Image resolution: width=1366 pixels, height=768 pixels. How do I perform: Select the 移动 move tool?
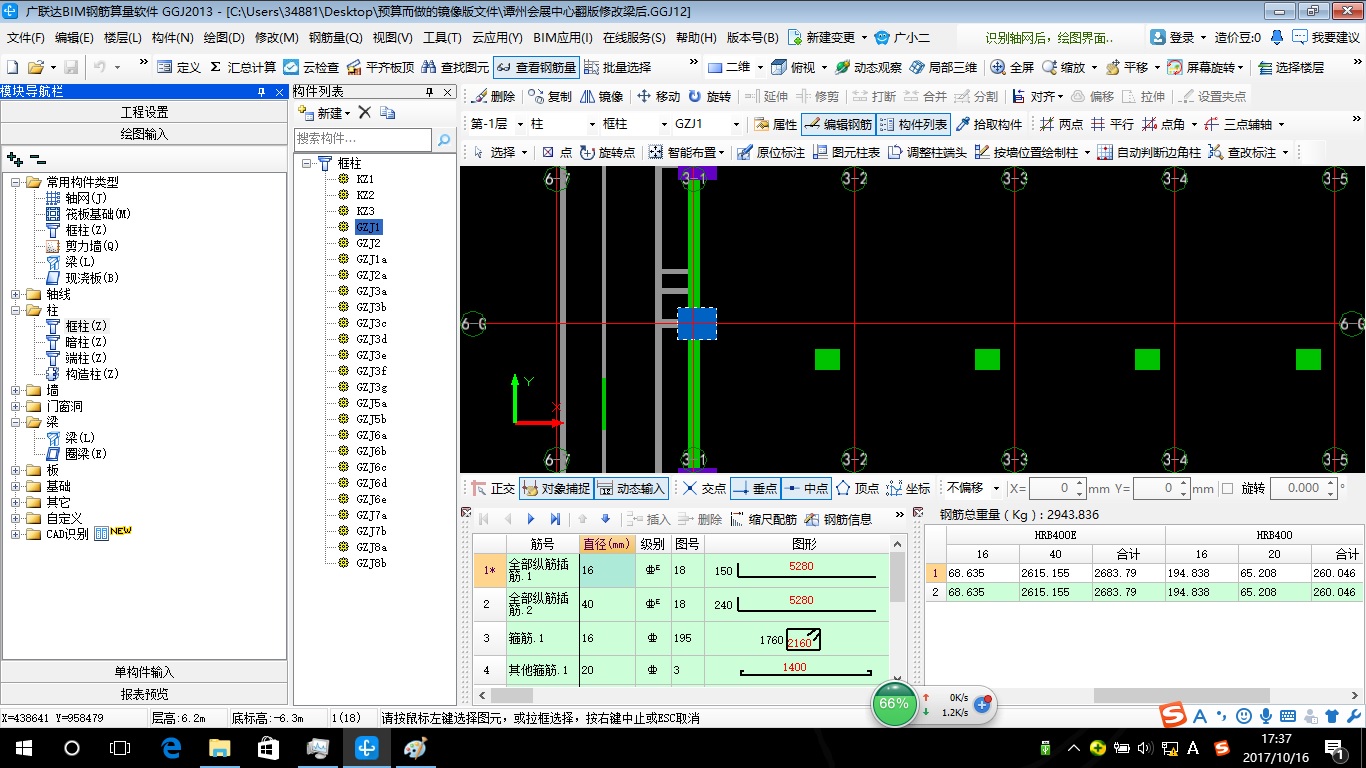[x=657, y=96]
